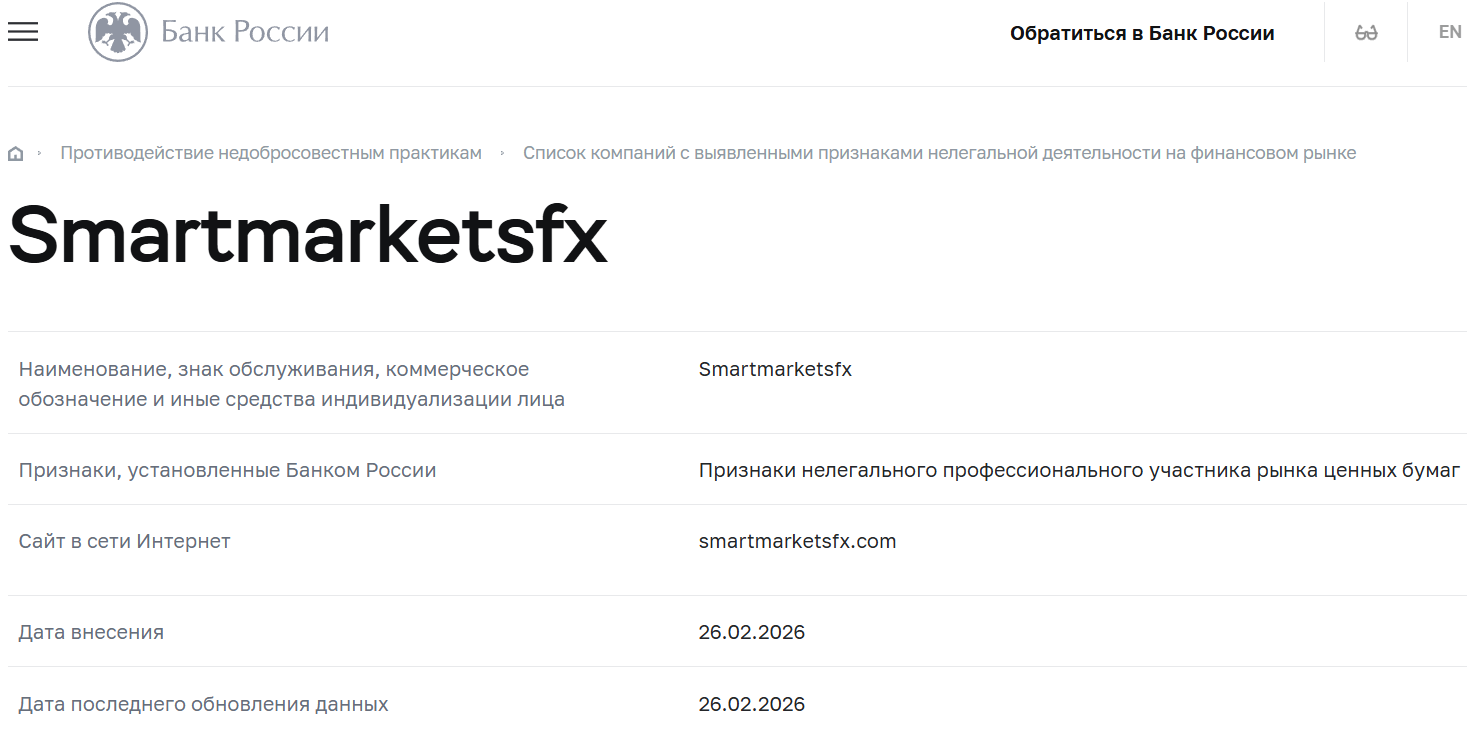Open the illegal activity companies list breadcrumb
The width and height of the screenshot is (1467, 732).
pos(939,152)
